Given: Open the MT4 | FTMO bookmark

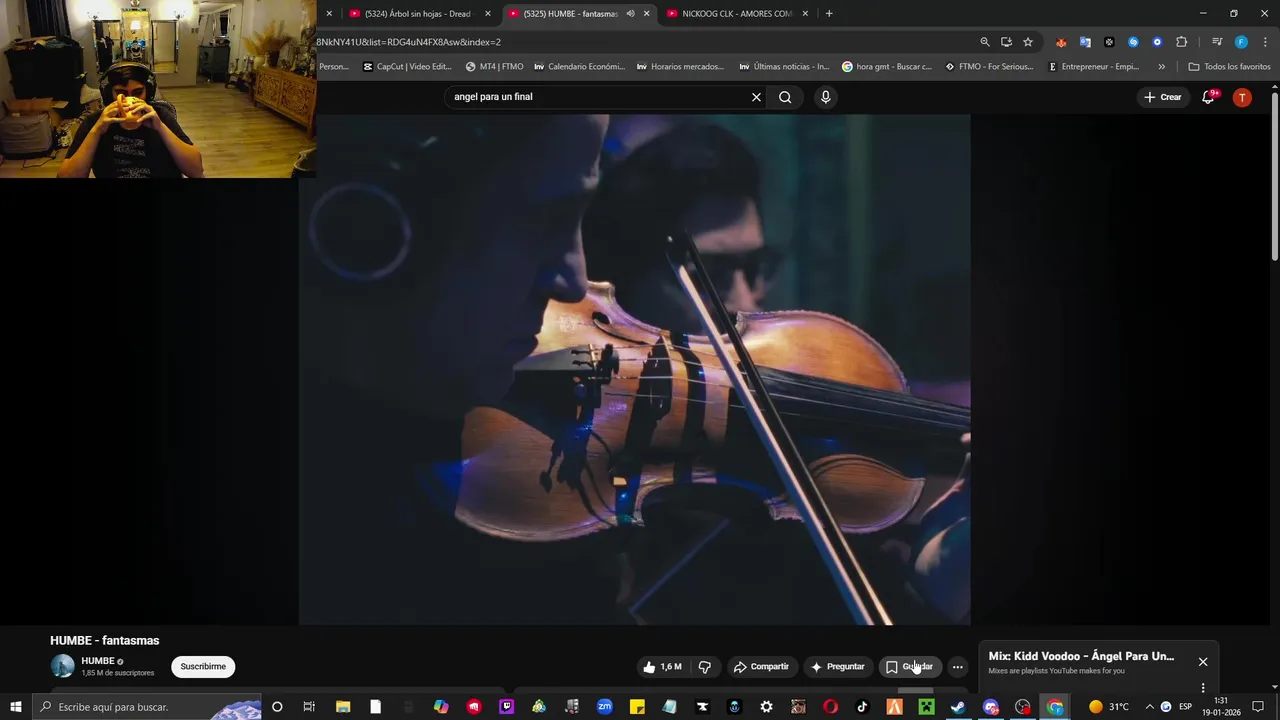Looking at the screenshot, I should coord(494,67).
